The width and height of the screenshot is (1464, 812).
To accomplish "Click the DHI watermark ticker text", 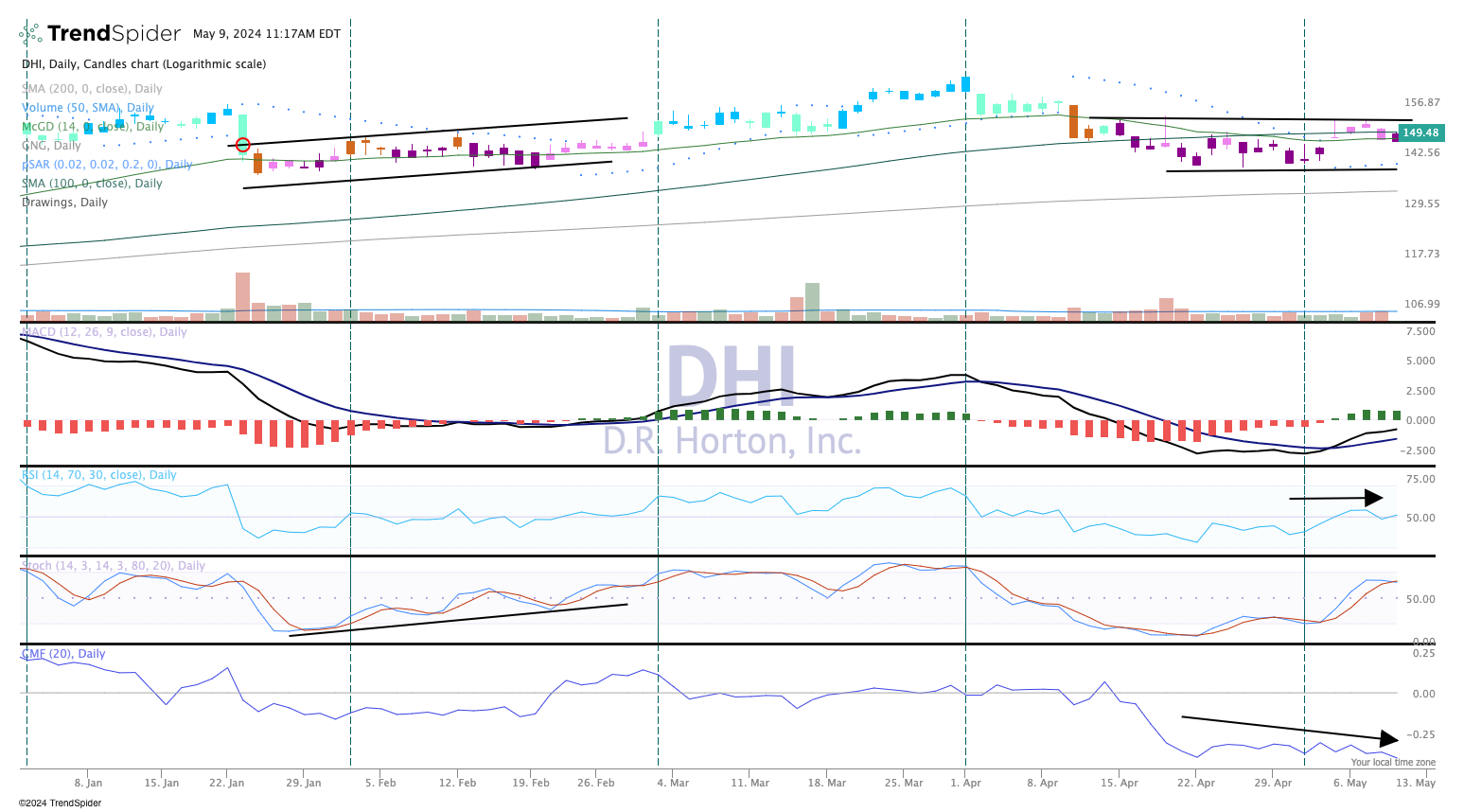I will pyautogui.click(x=731, y=379).
